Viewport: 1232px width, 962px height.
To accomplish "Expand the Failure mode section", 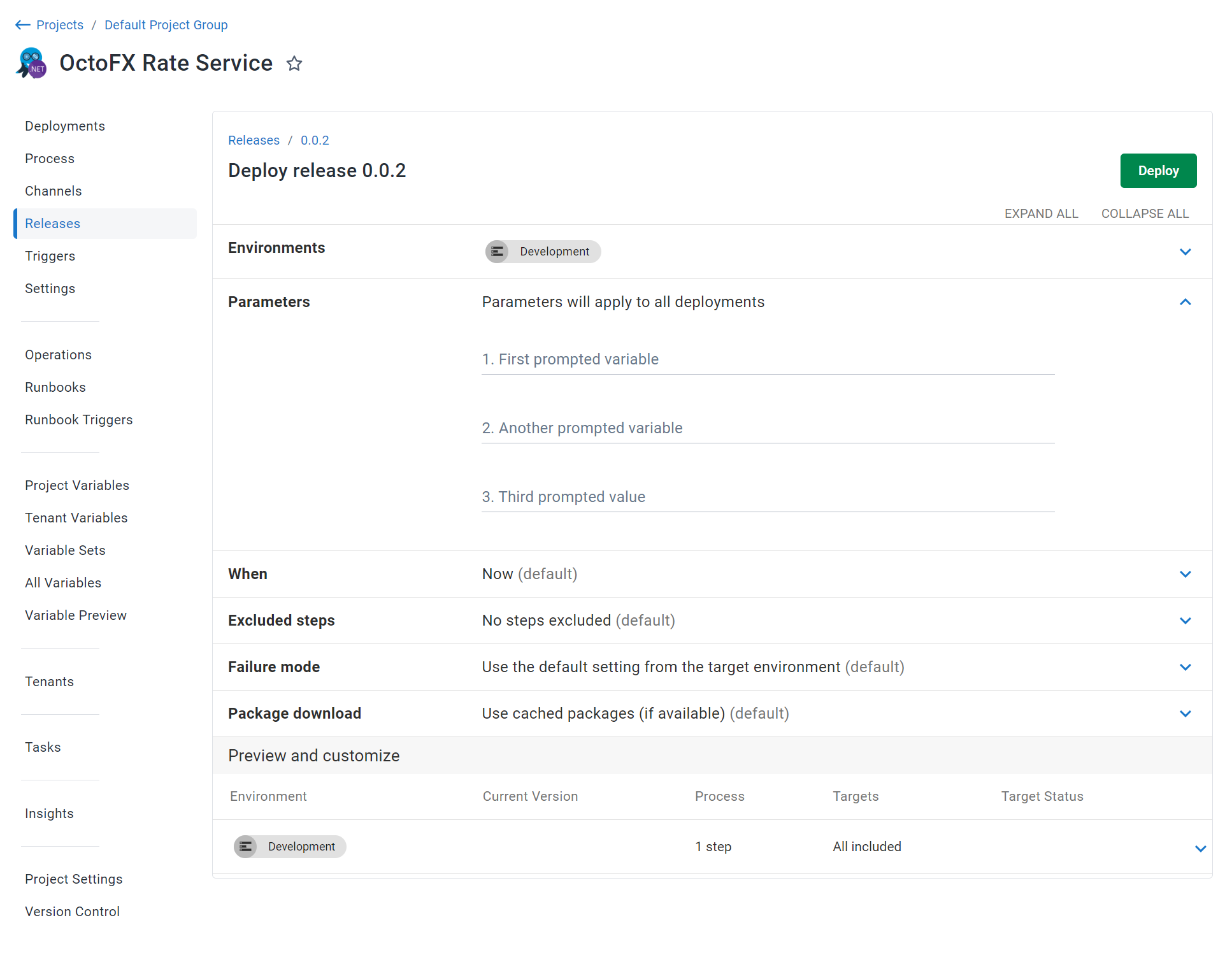I will (1185, 667).
